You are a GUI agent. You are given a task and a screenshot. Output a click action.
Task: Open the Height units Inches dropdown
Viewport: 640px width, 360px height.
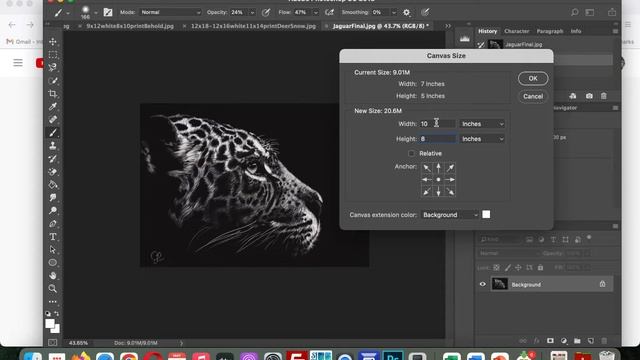[x=482, y=139]
